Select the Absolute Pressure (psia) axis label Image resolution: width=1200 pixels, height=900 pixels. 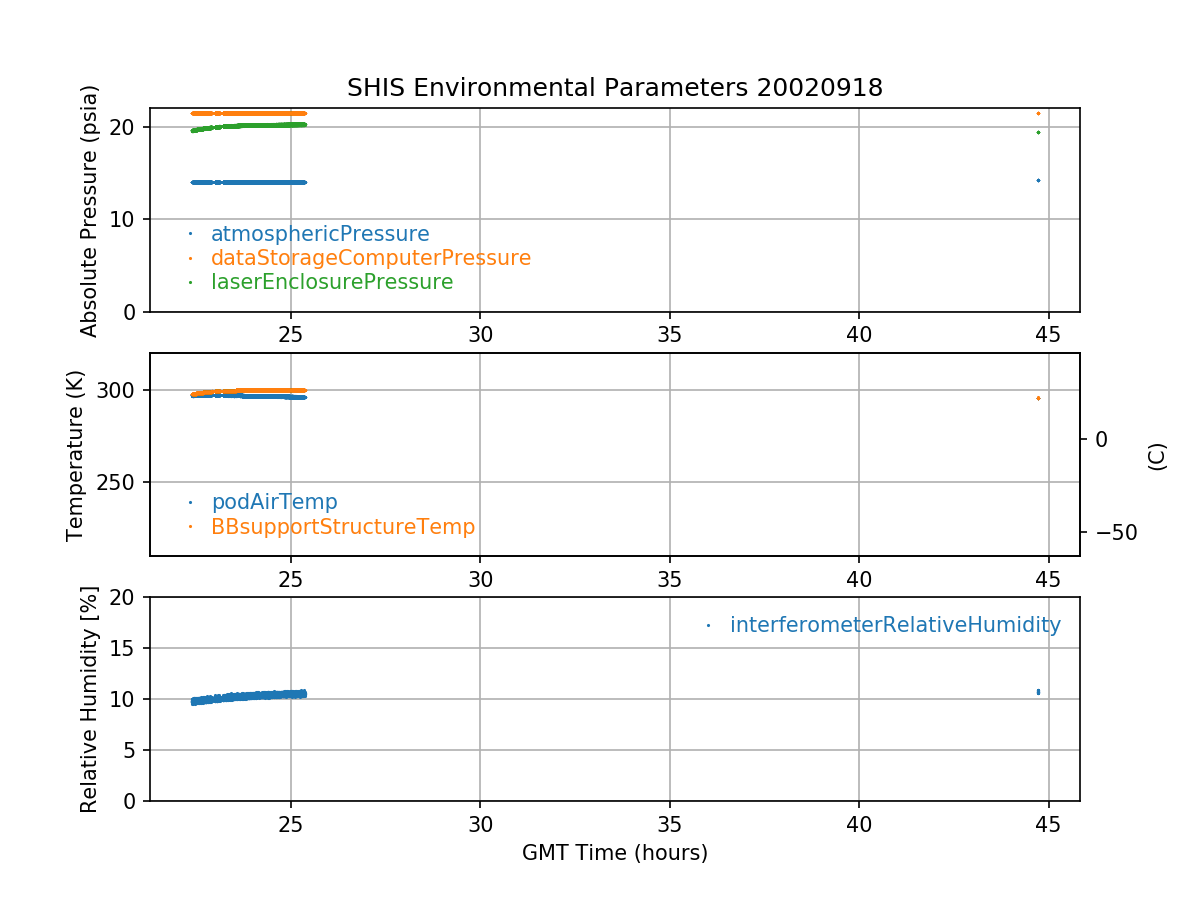[90, 210]
